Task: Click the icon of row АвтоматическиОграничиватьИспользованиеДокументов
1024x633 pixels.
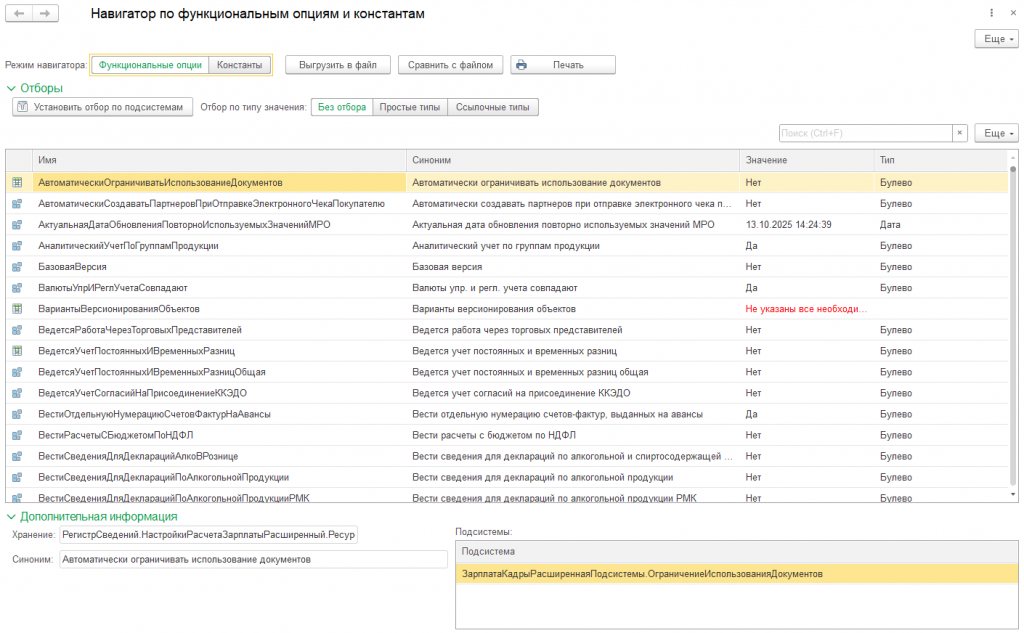Action: [17, 183]
